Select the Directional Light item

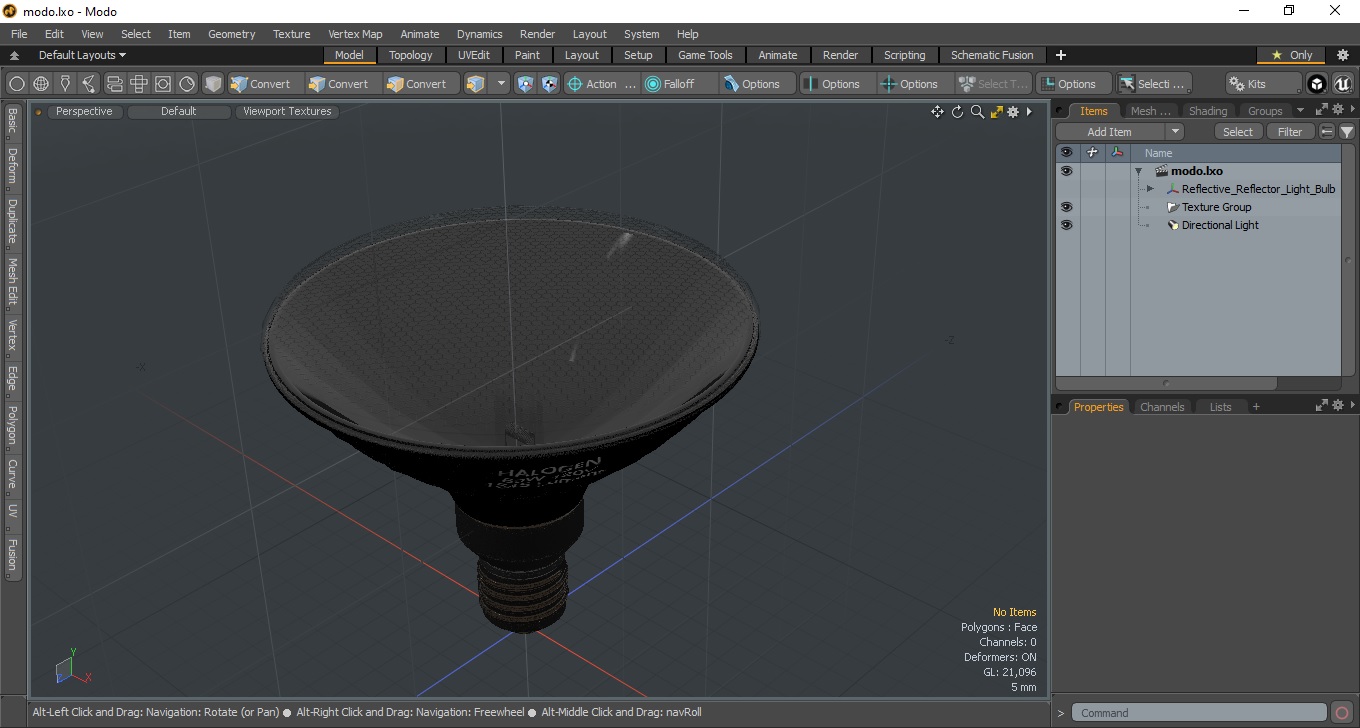pos(1220,225)
